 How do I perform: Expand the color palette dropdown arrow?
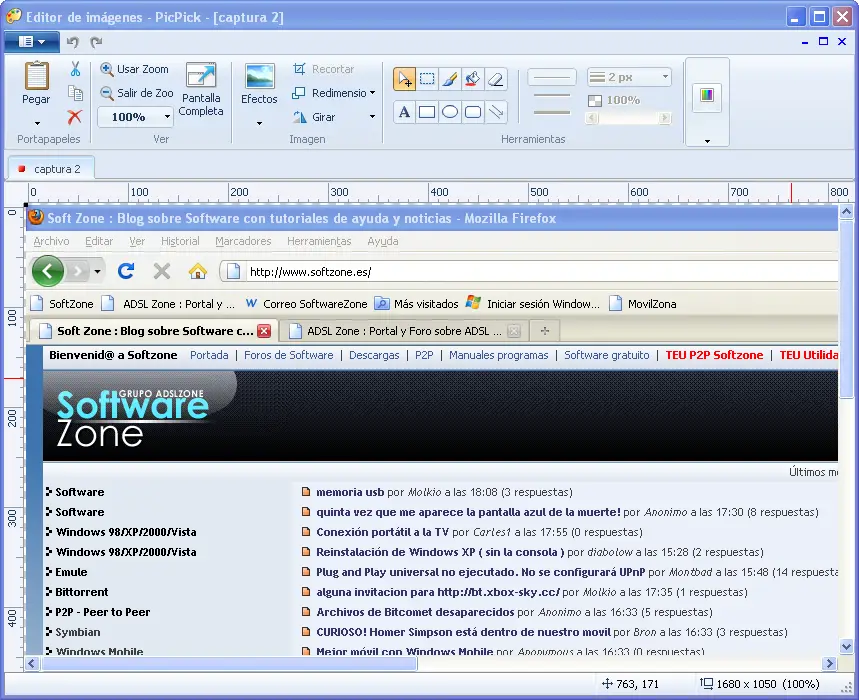pos(707,141)
